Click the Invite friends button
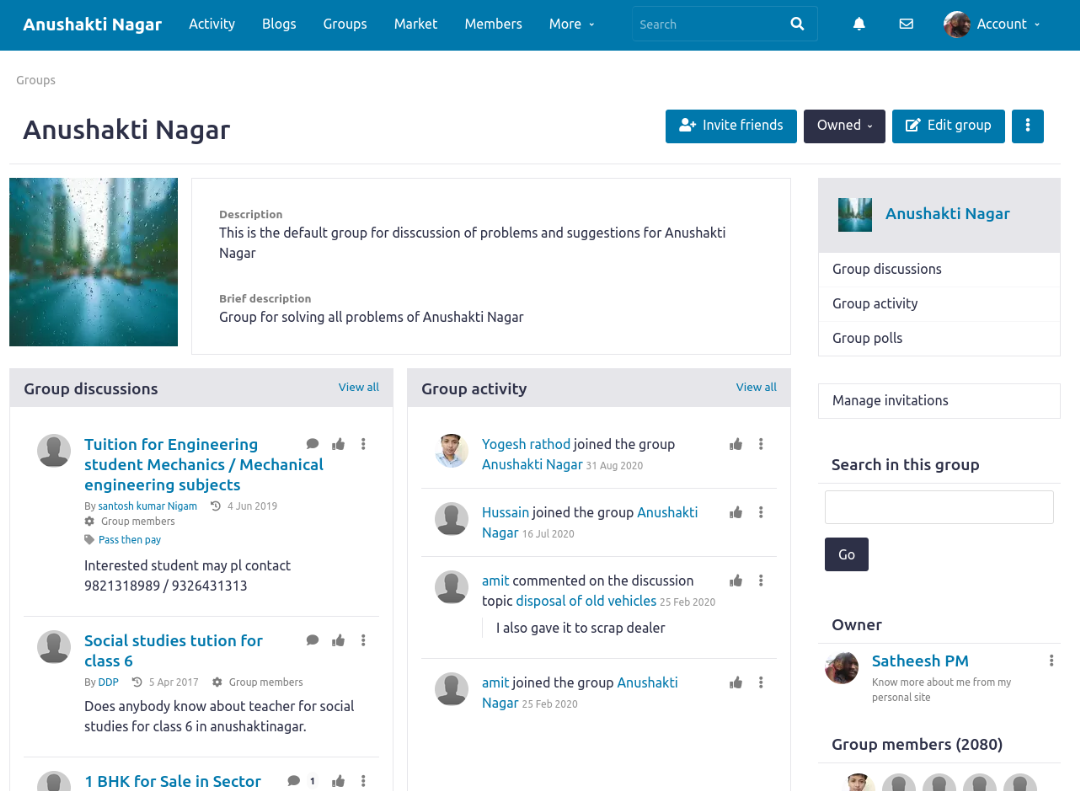This screenshot has width=1080, height=791. [x=731, y=126]
